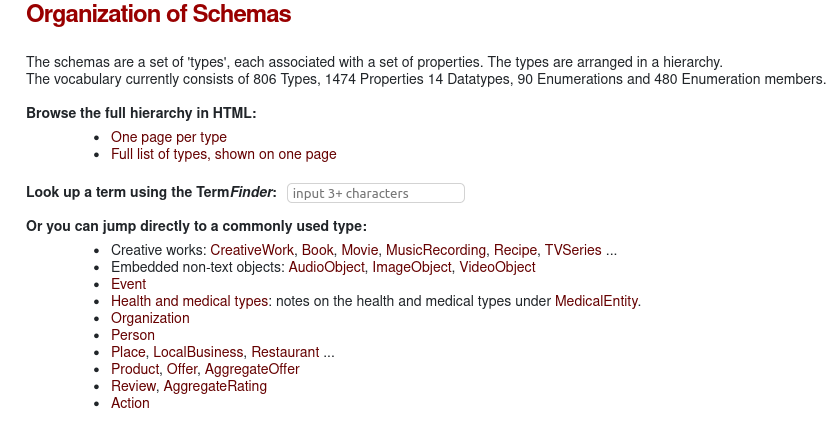This screenshot has height=433, width=834.
Task: Select the AggregateOffer type link
Action: tap(252, 369)
